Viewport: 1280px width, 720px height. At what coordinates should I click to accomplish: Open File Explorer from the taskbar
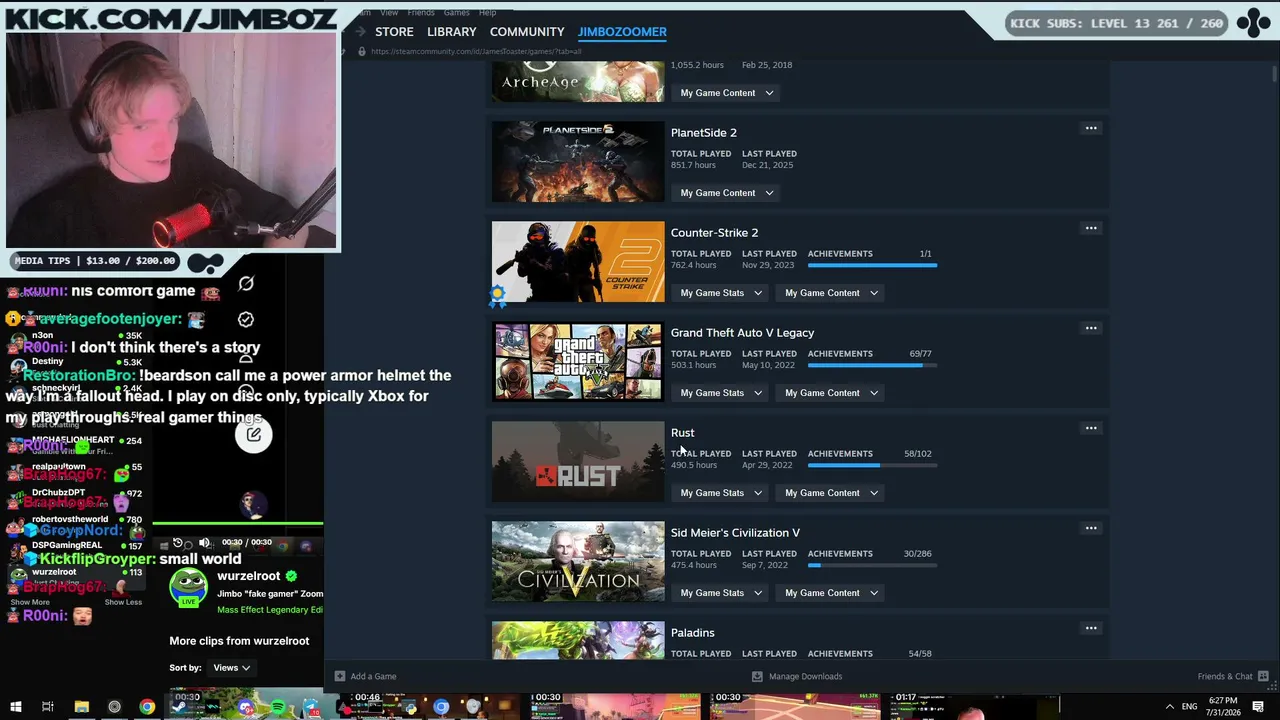81,707
